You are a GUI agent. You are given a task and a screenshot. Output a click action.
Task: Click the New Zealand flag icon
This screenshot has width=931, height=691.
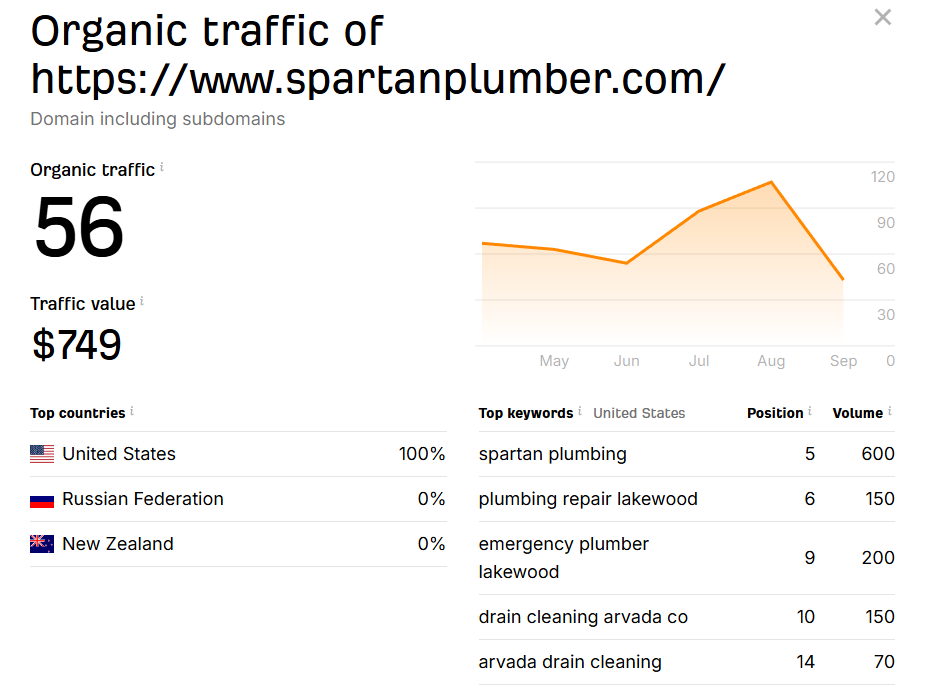(42, 544)
